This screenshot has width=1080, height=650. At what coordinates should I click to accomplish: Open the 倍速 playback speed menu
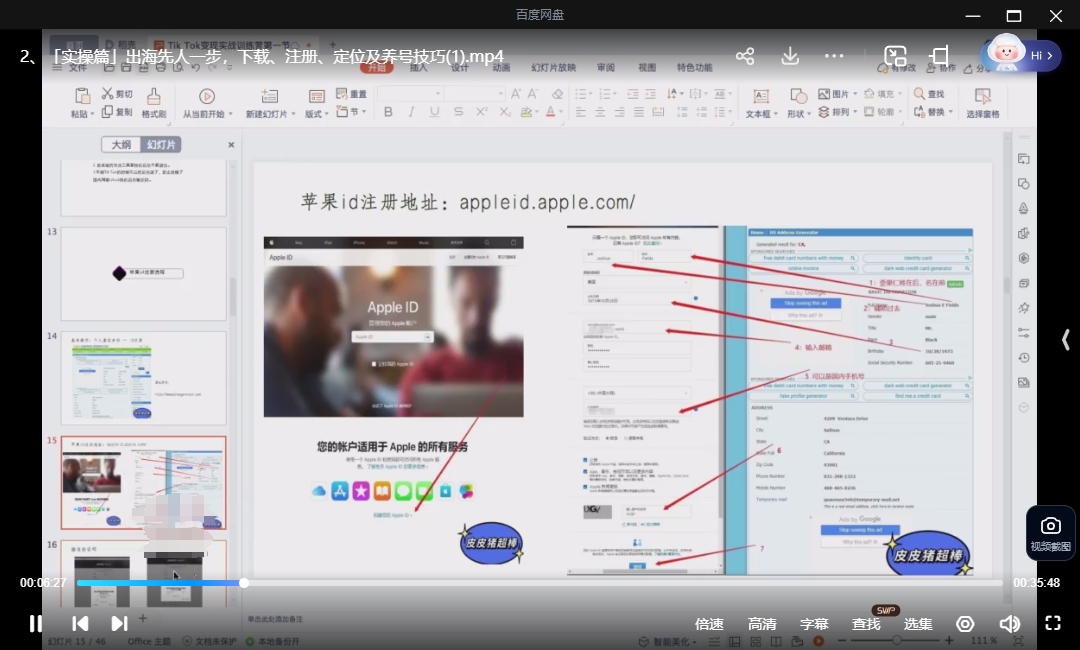click(x=709, y=624)
